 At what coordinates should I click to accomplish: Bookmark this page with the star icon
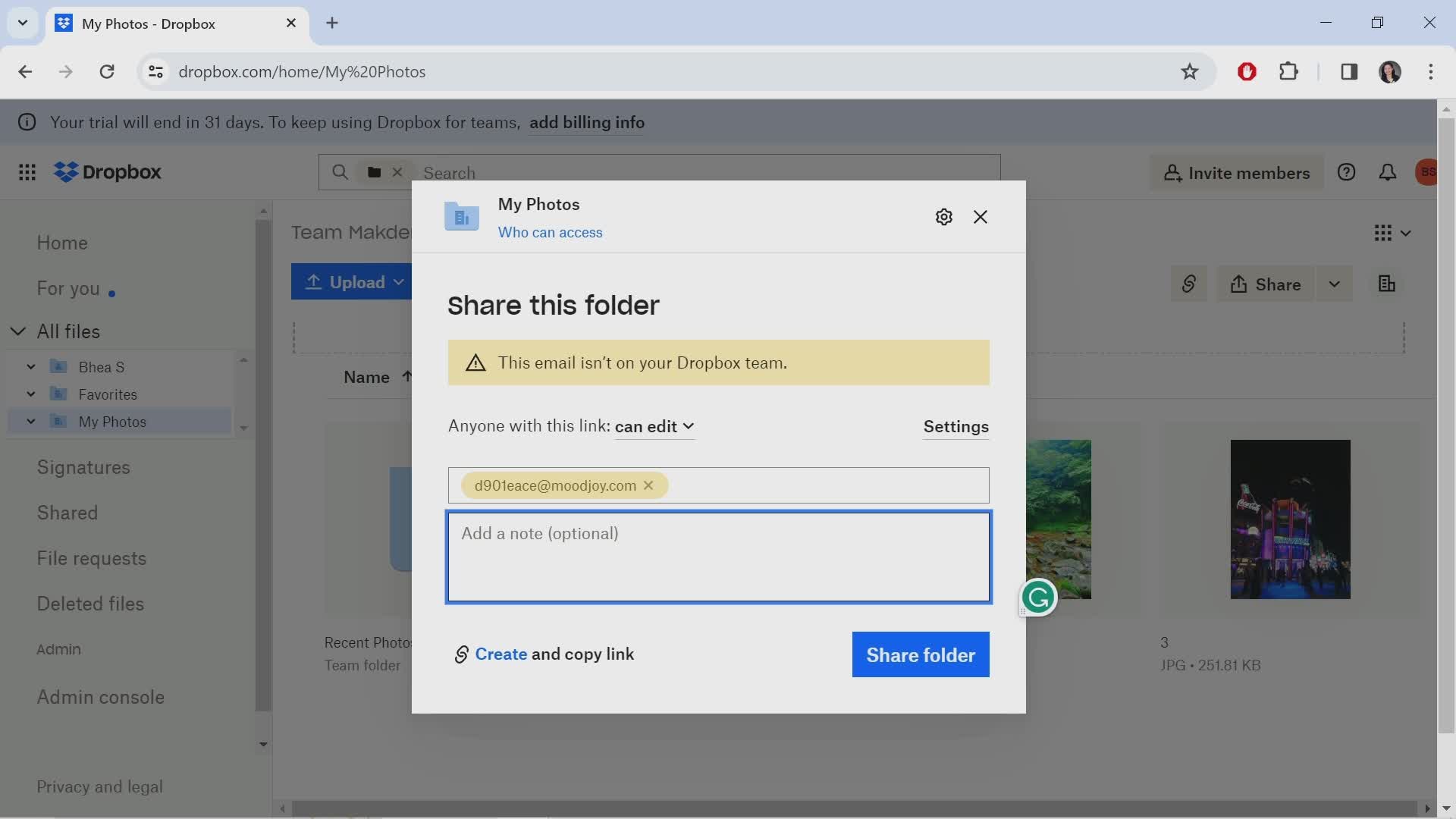(x=1189, y=72)
